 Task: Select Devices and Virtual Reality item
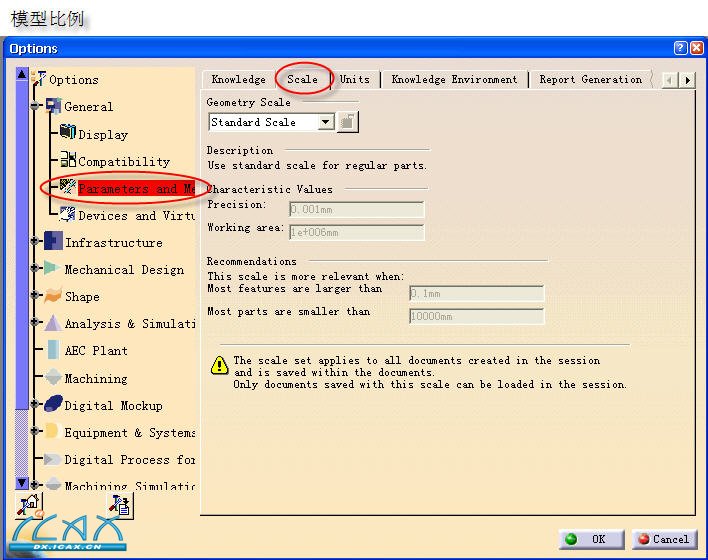[x=136, y=215]
